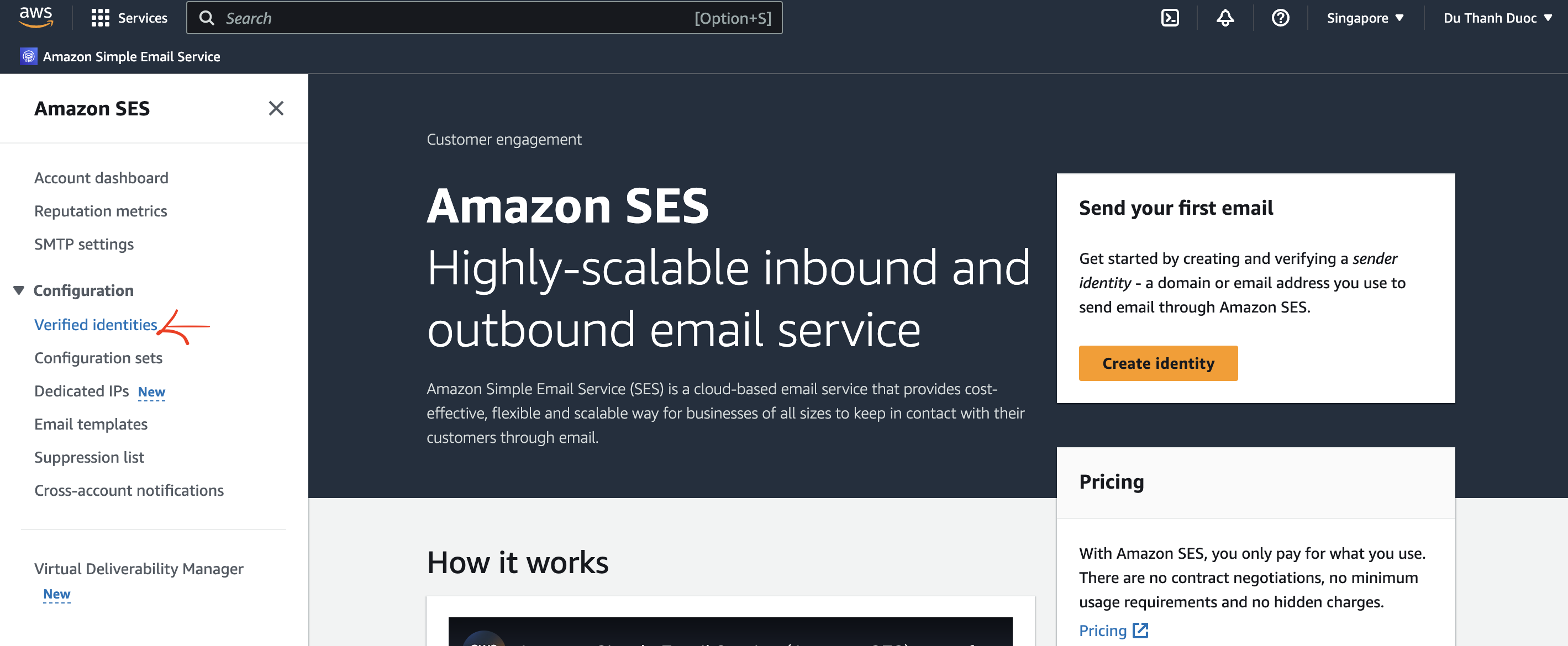The image size is (1568, 646).
Task: Click the Amazon Simple Email Service icon
Action: tap(29, 56)
